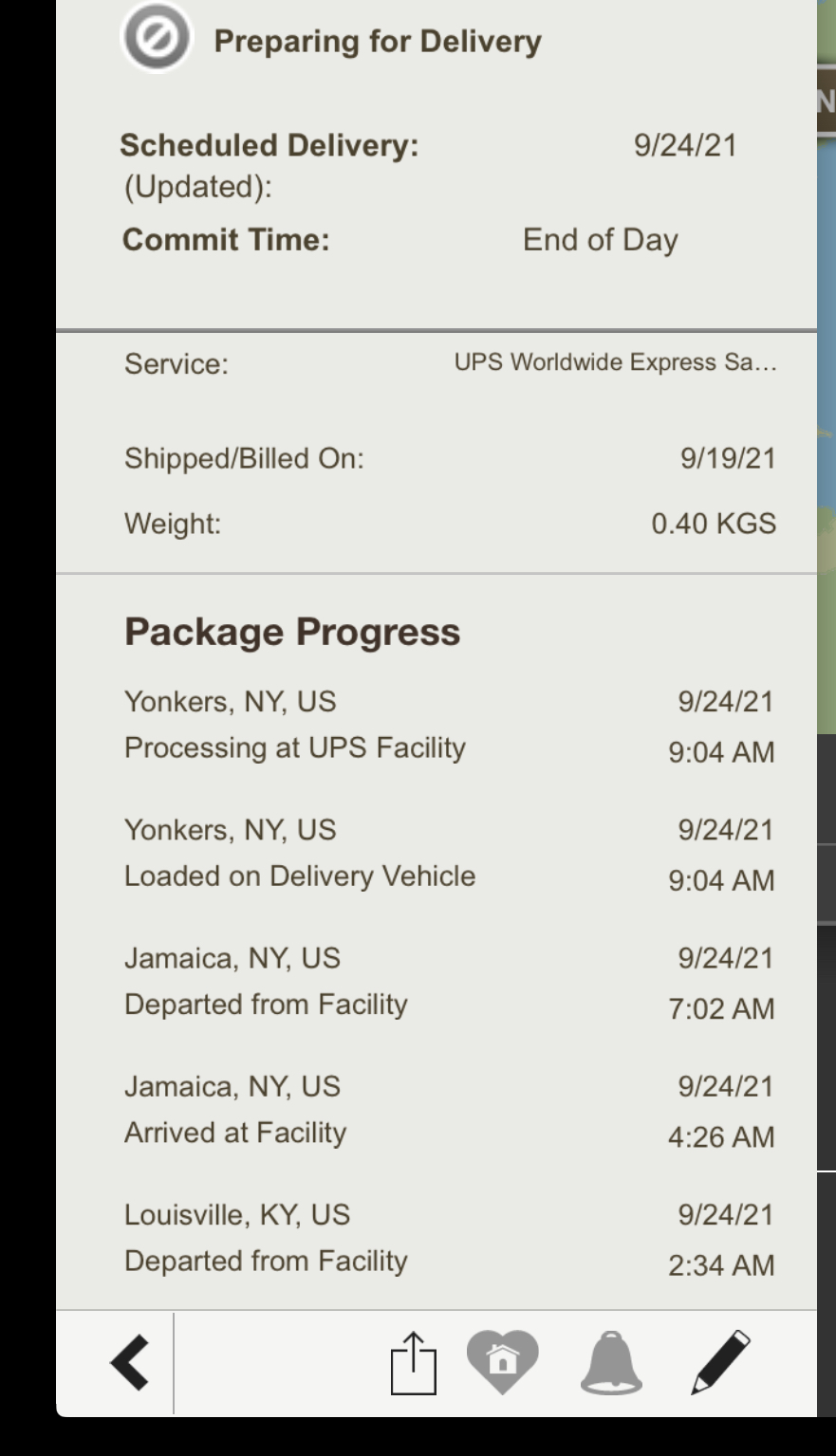The height and width of the screenshot is (1456, 836).
Task: Tap the notification bell icon
Action: [x=611, y=1362]
